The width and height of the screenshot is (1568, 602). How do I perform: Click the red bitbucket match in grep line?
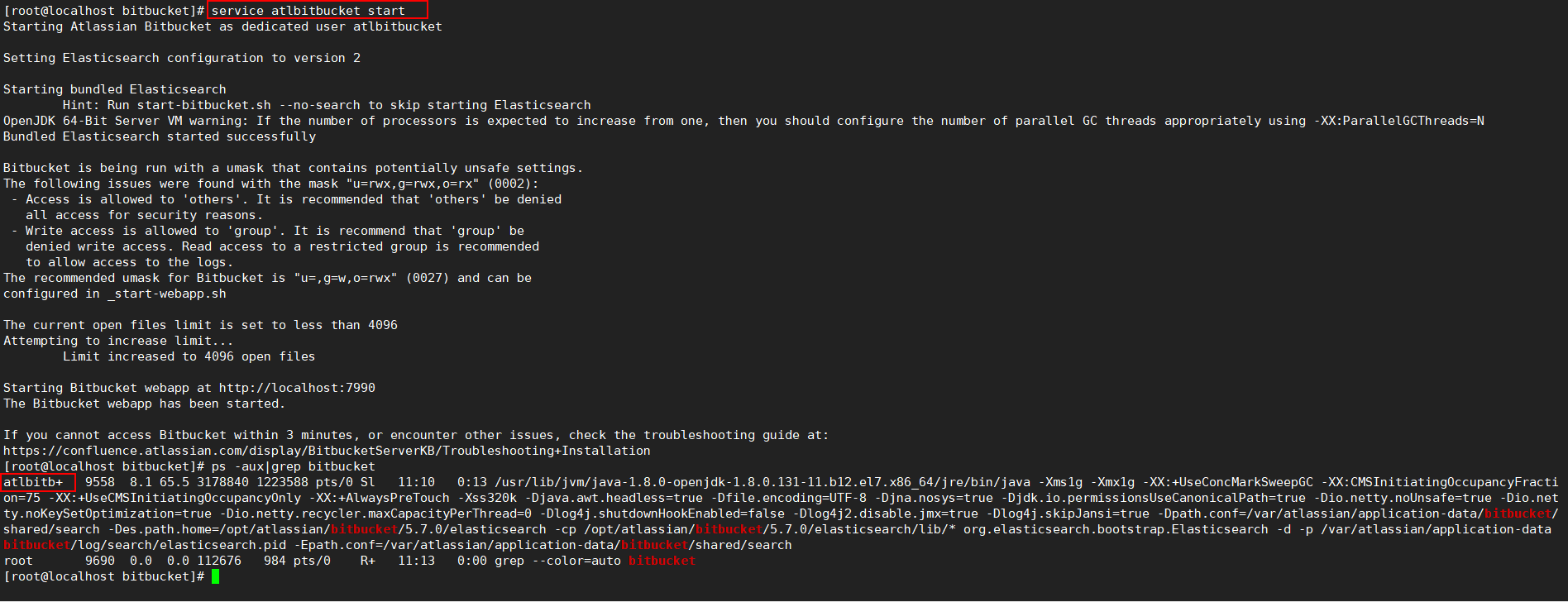[x=662, y=561]
